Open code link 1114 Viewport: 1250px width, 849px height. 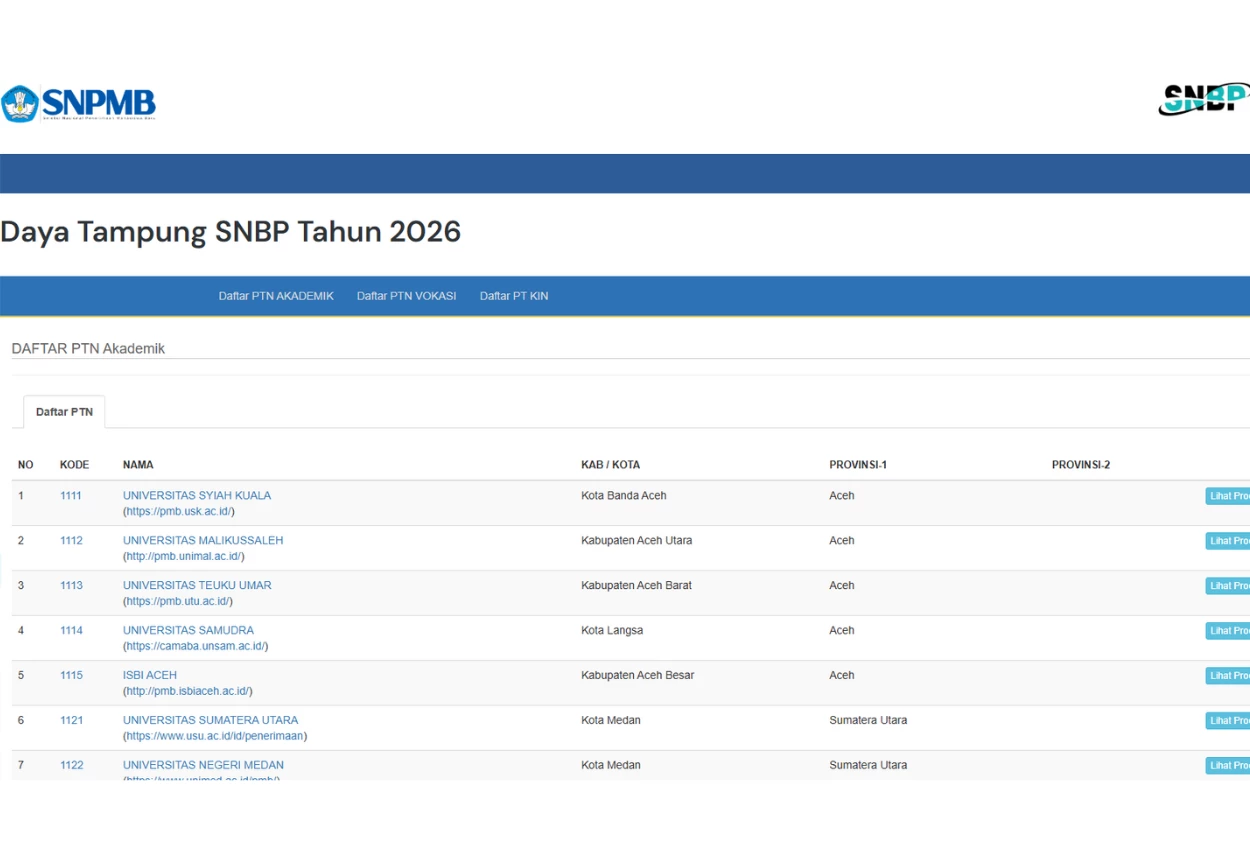(71, 631)
